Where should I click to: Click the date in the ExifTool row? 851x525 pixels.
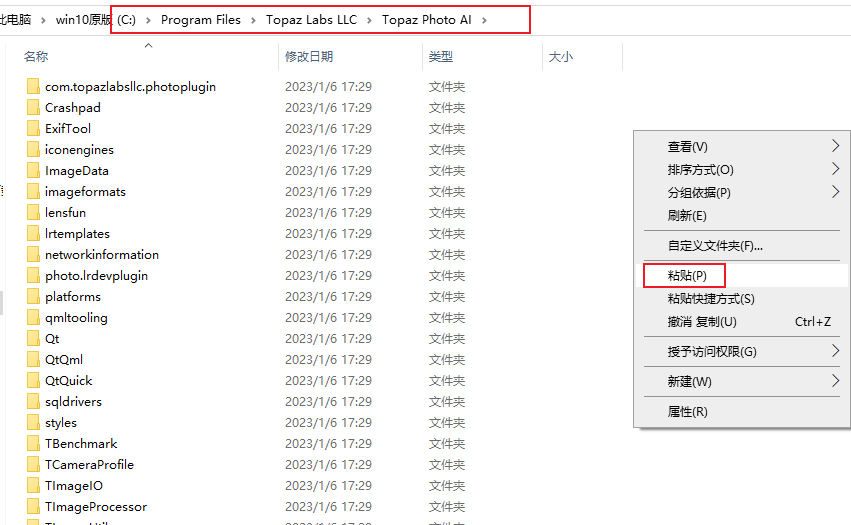click(x=328, y=129)
